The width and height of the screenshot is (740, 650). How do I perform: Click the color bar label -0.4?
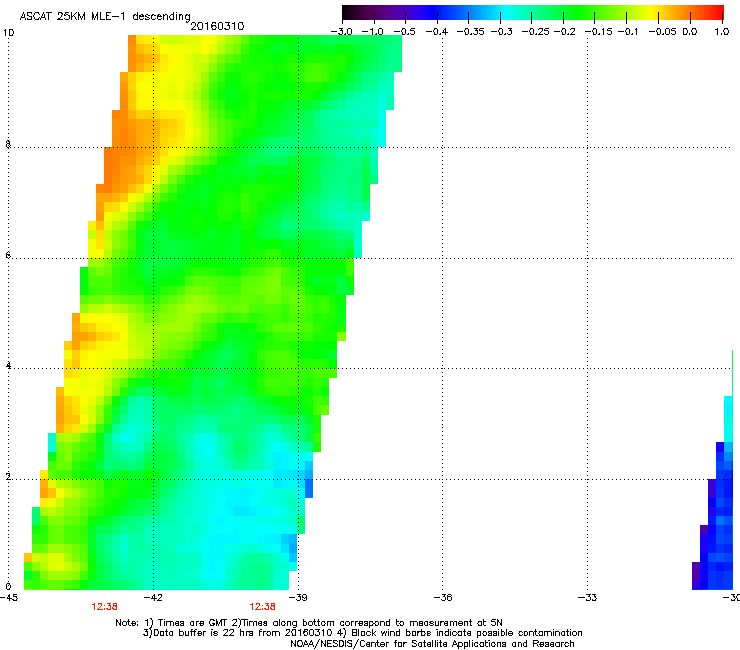coord(437,32)
